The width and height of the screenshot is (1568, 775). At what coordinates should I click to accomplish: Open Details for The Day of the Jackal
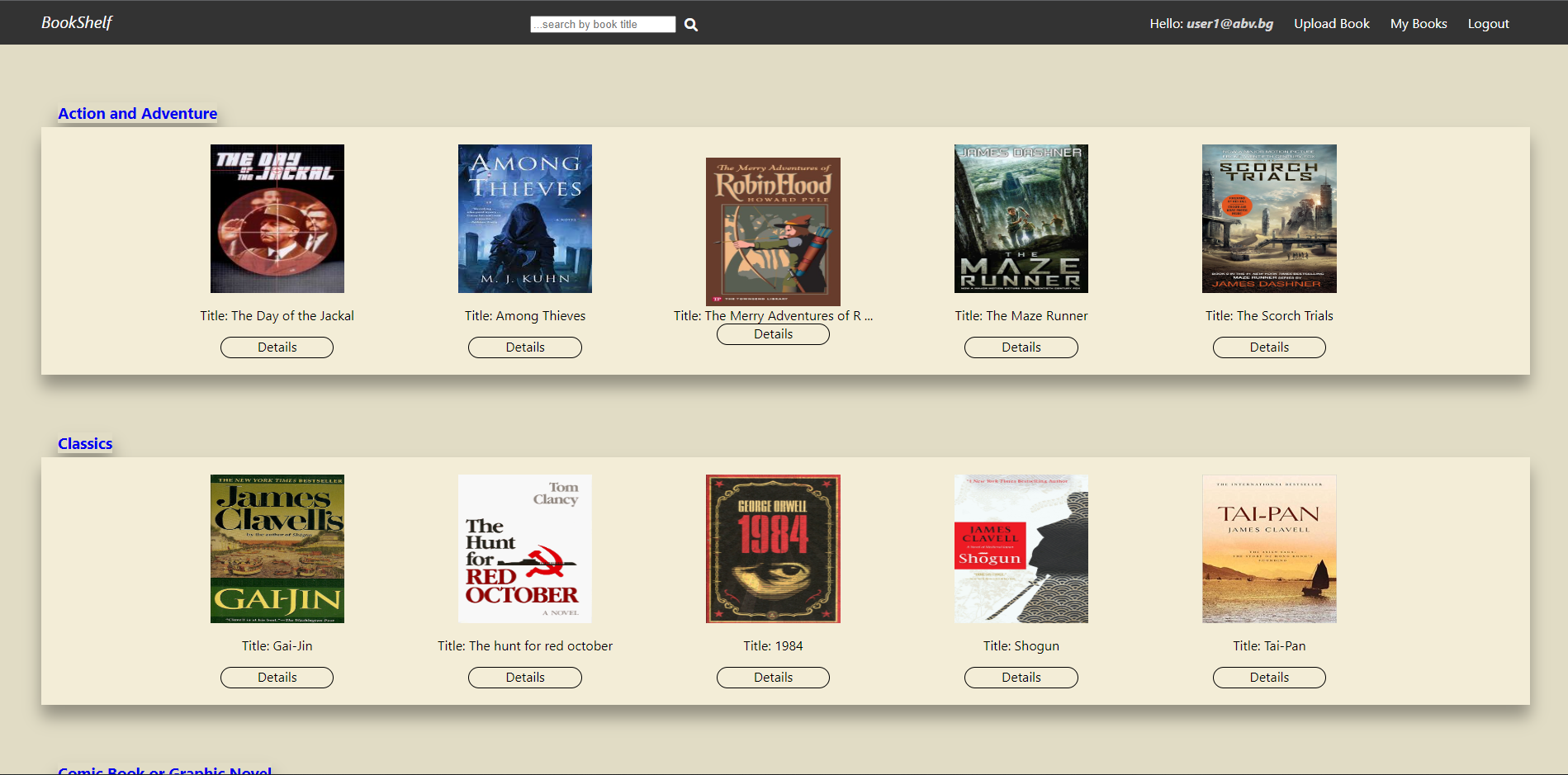(x=277, y=347)
